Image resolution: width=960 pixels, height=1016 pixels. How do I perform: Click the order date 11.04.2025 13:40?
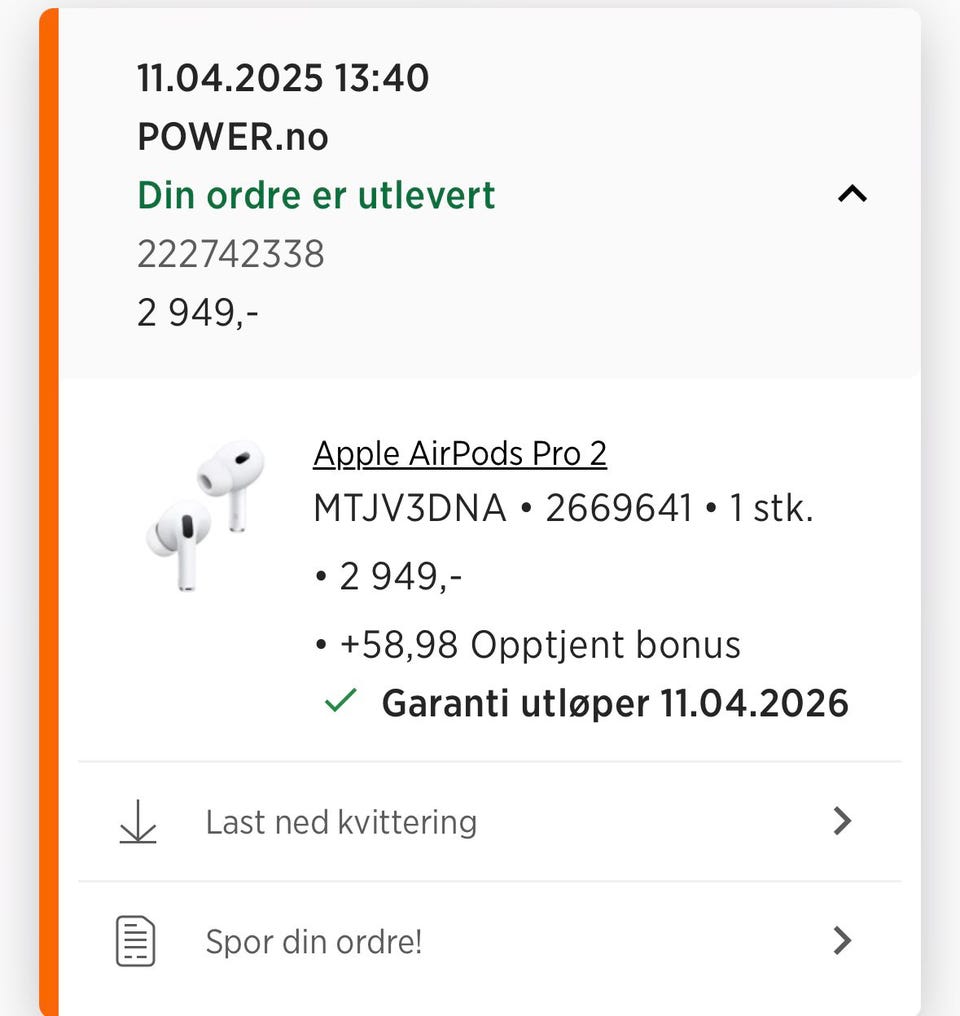(283, 78)
